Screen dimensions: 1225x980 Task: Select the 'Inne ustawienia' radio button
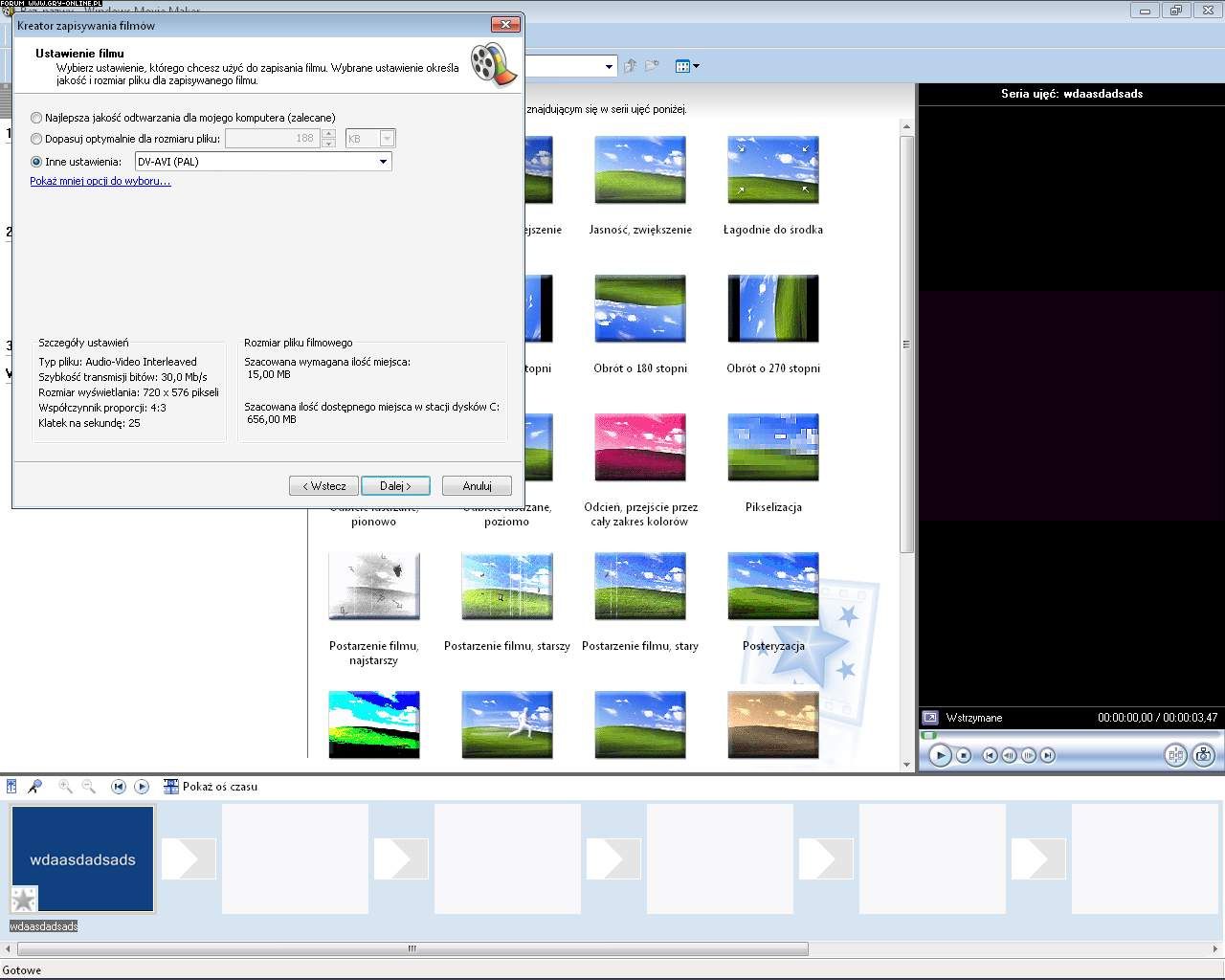(x=36, y=162)
